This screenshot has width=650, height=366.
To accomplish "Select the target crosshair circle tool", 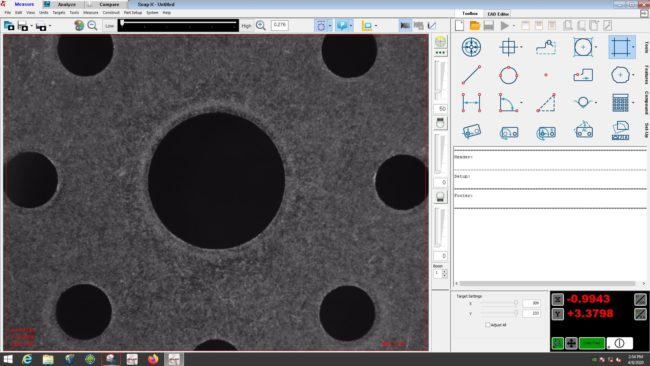I will pyautogui.click(x=471, y=47).
